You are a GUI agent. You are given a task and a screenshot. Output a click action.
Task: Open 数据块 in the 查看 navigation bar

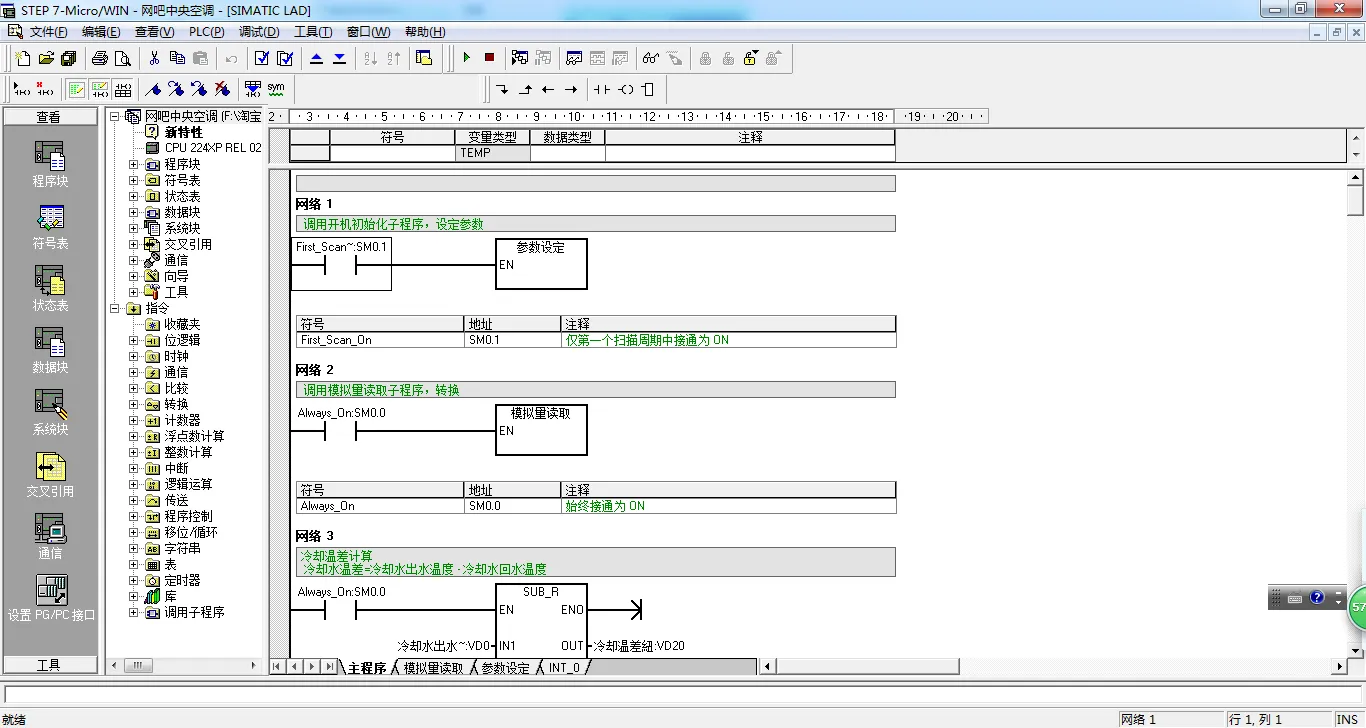[x=50, y=351]
